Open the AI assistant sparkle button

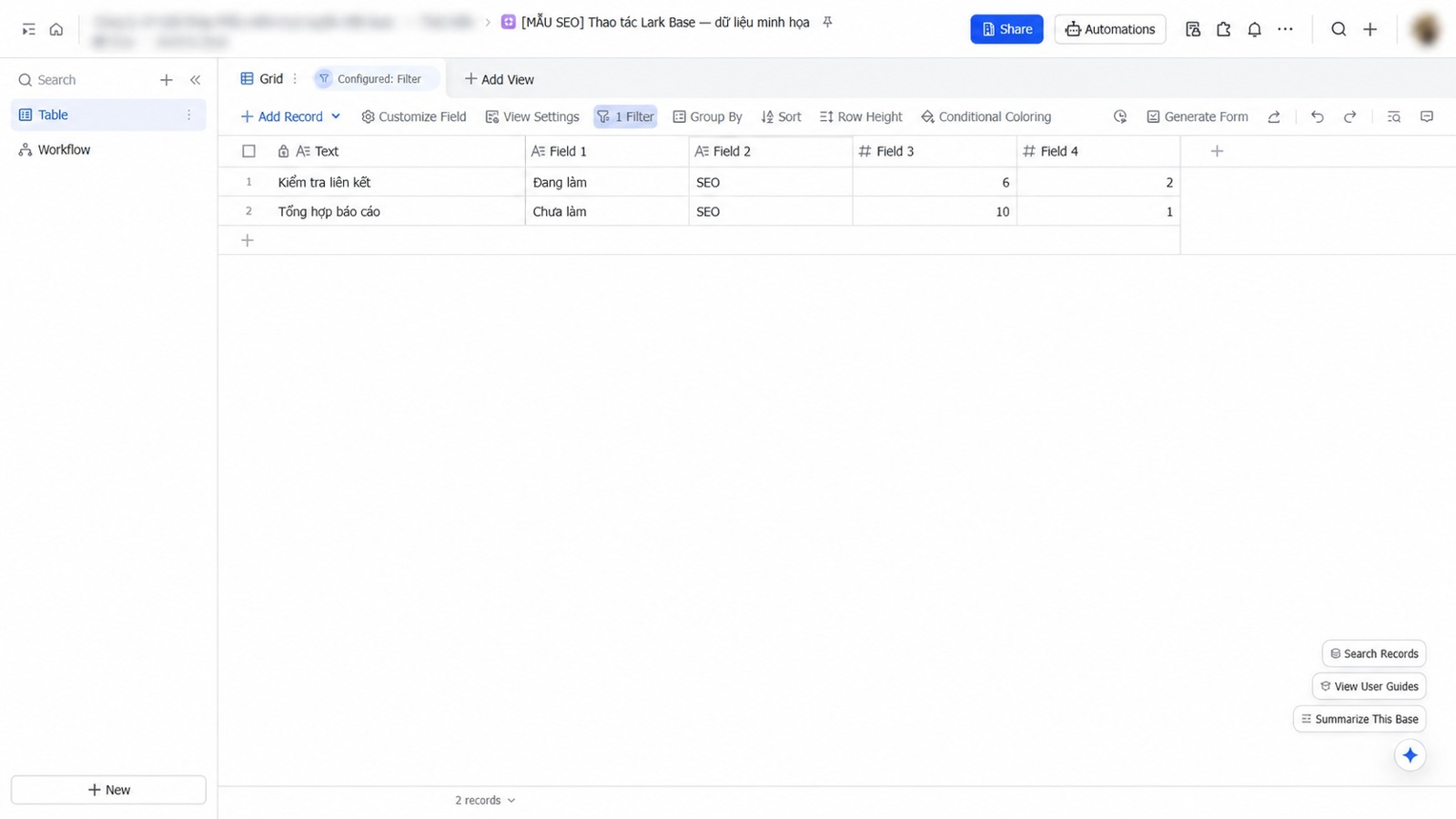(x=1410, y=755)
